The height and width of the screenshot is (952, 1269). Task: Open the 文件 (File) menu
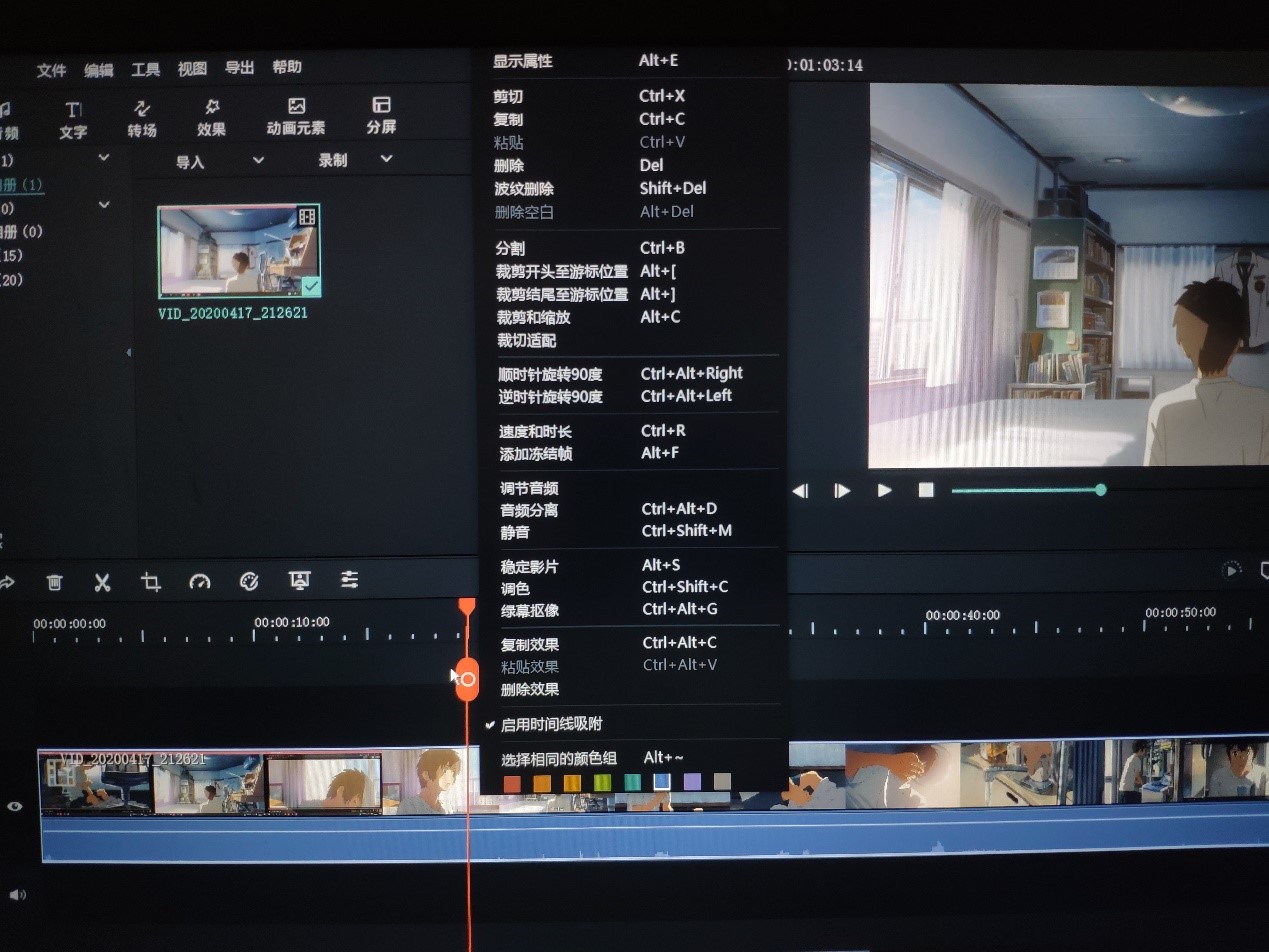[x=51, y=68]
